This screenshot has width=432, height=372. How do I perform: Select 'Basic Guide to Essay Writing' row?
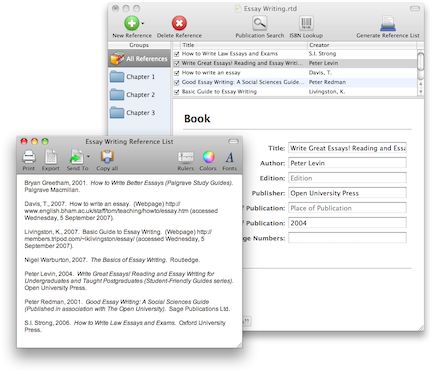(x=295, y=92)
